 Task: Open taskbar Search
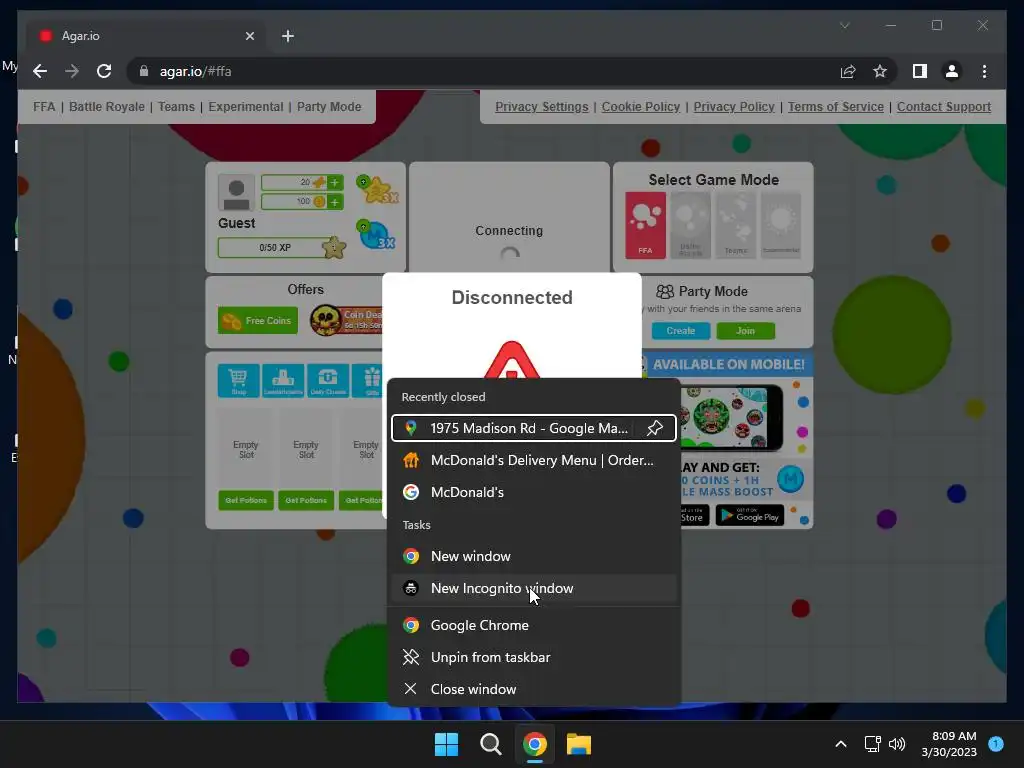click(x=490, y=744)
